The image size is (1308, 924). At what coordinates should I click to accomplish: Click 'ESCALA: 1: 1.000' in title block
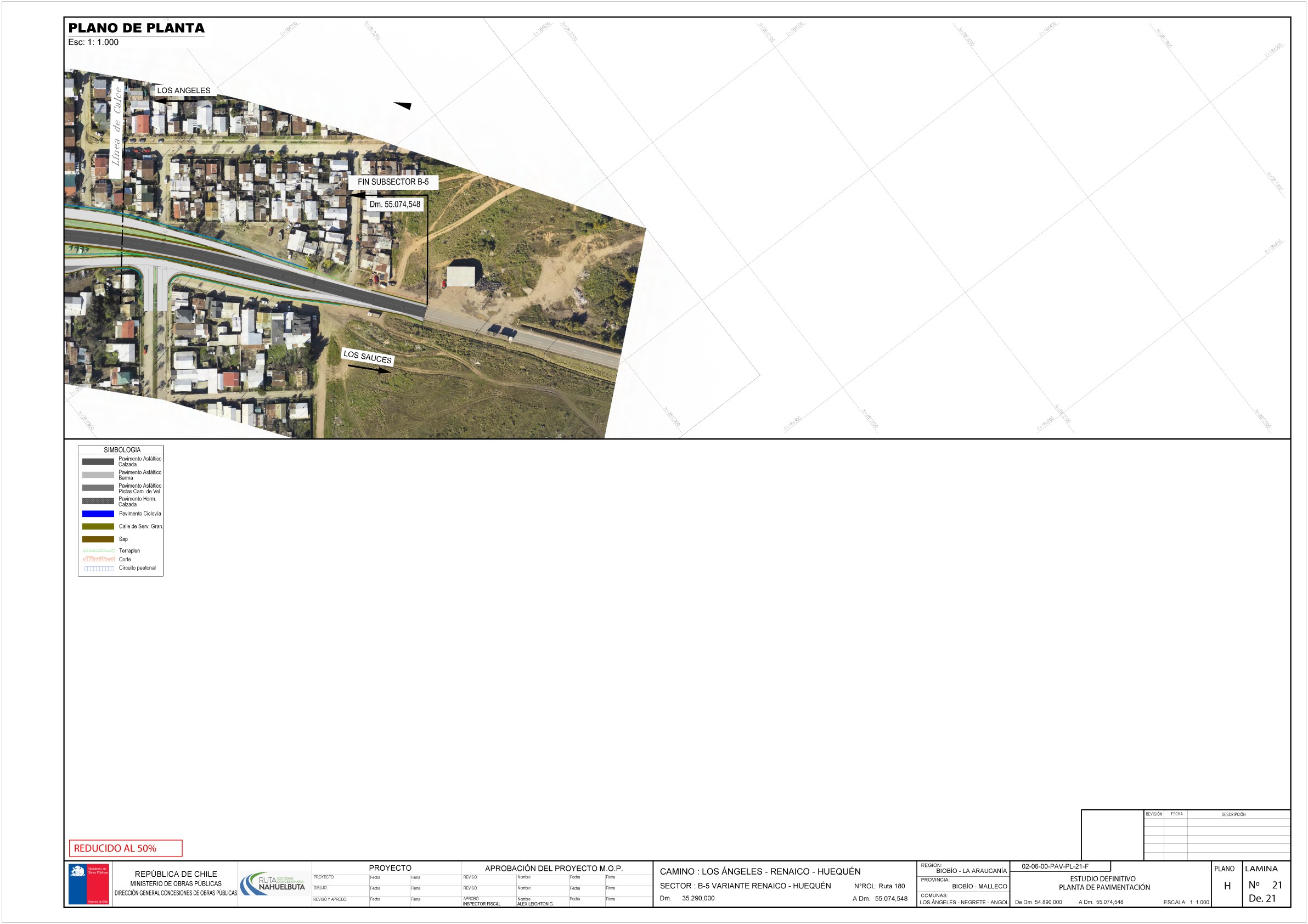pyautogui.click(x=1186, y=902)
